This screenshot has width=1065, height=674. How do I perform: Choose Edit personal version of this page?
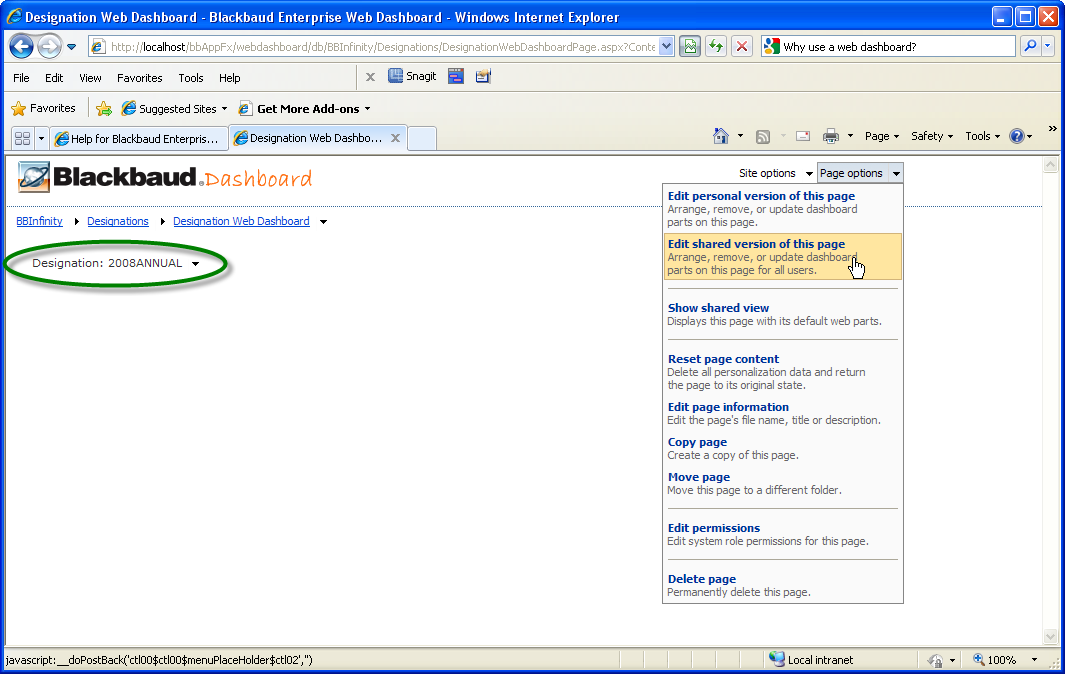[x=782, y=209]
